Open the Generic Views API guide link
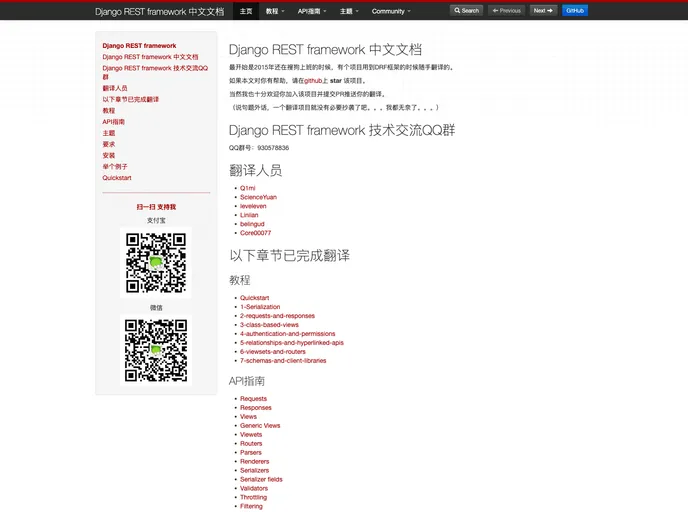The height and width of the screenshot is (512, 688). pyautogui.click(x=260, y=426)
